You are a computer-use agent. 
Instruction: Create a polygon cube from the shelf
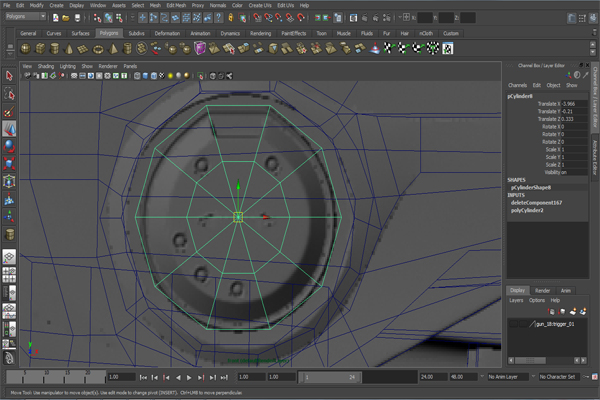(x=40, y=49)
